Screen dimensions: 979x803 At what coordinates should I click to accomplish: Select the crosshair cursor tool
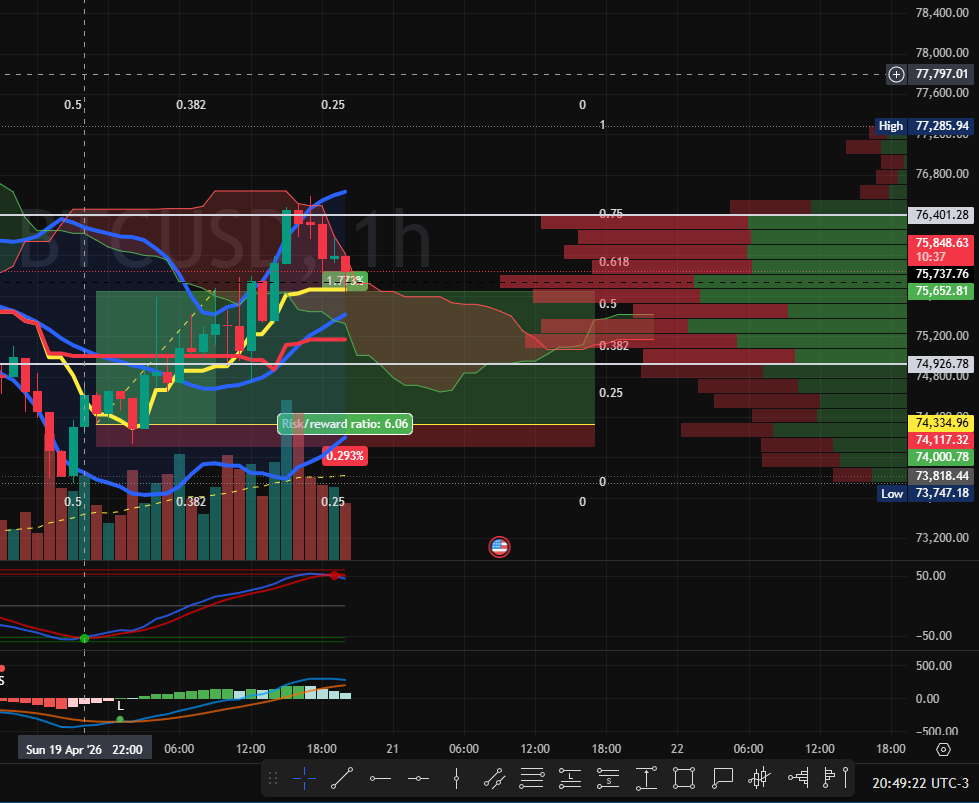pyautogui.click(x=304, y=778)
